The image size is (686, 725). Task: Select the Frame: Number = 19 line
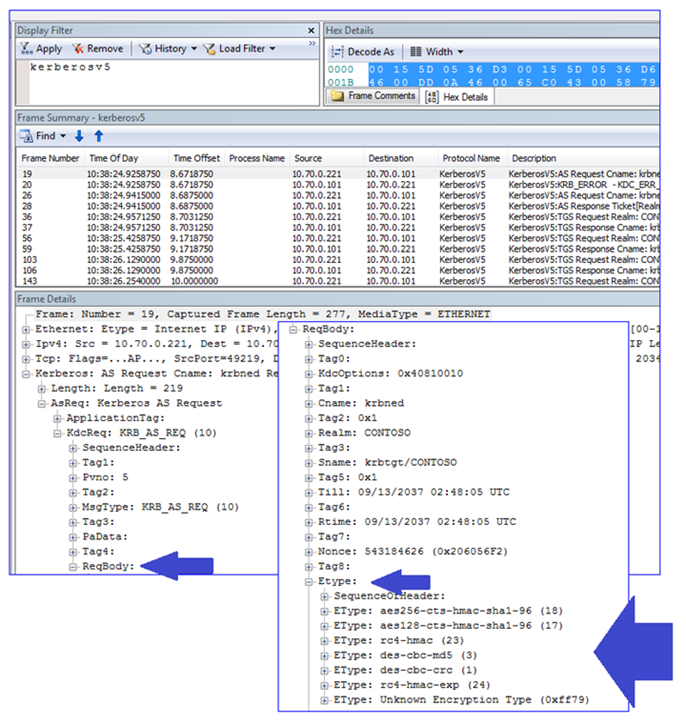[x=263, y=314]
